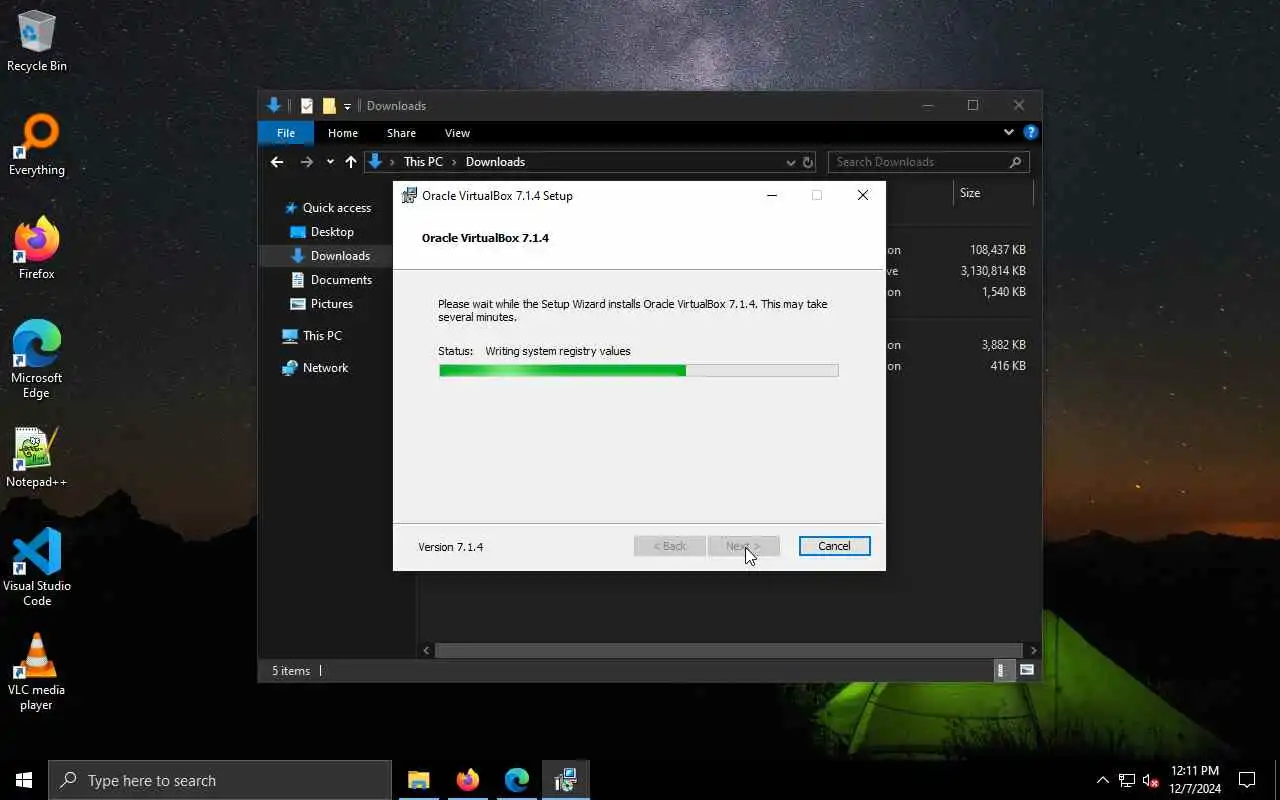Viewport: 1280px width, 800px height.
Task: Select the Microsoft Edge desktop shortcut
Action: click(37, 360)
